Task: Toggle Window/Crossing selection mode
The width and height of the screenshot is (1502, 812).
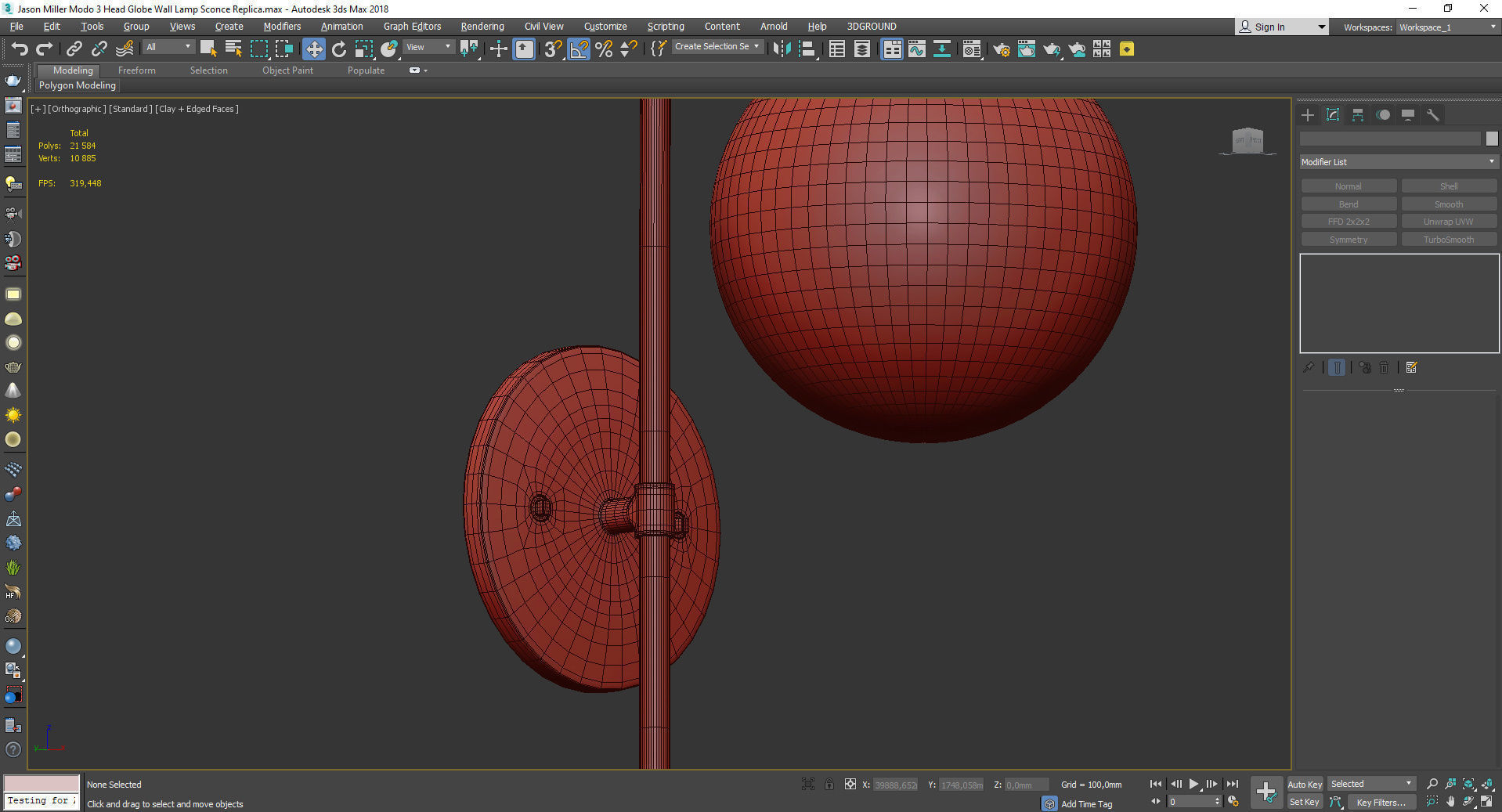Action: tap(283, 49)
